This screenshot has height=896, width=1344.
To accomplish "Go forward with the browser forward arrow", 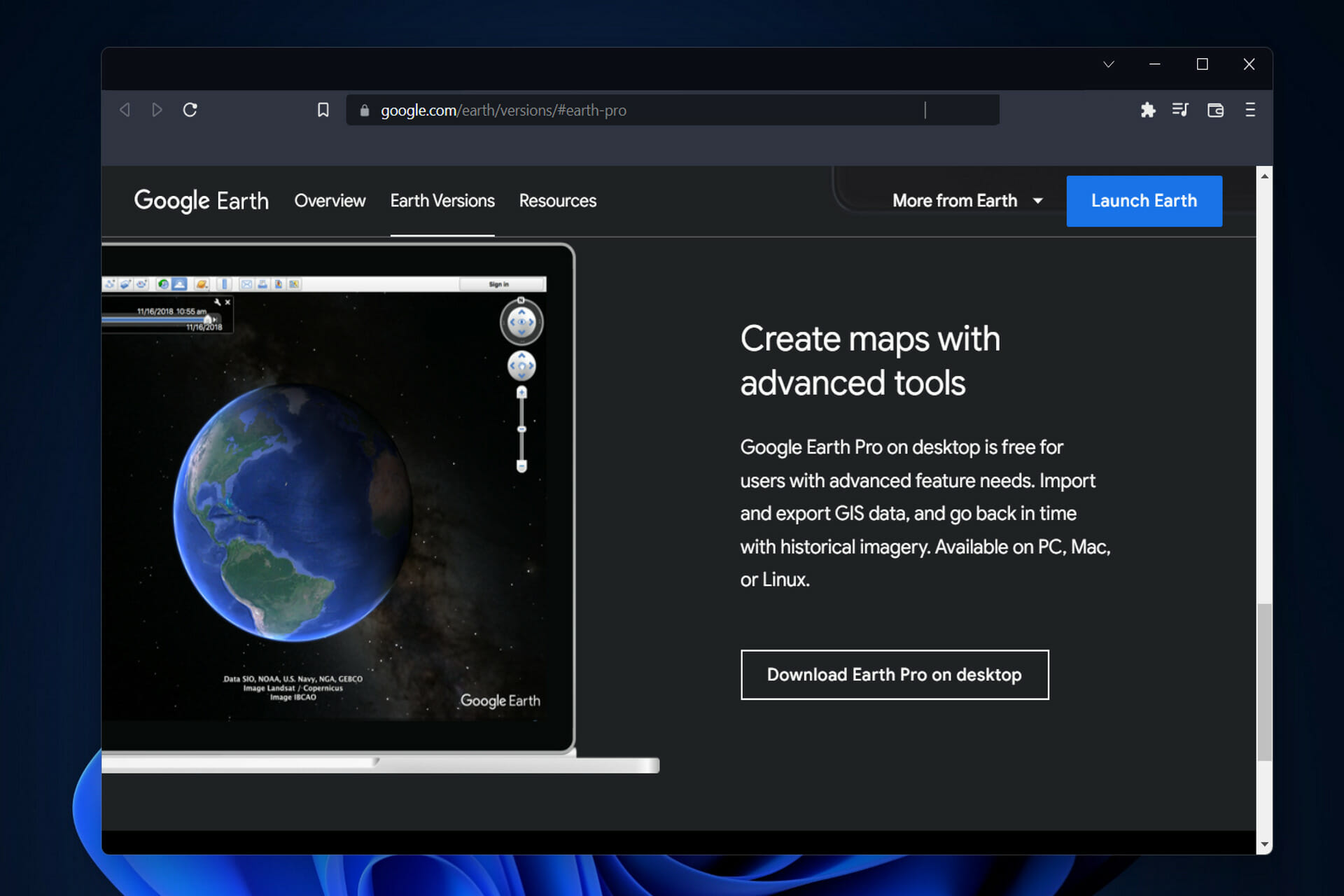I will (157, 110).
